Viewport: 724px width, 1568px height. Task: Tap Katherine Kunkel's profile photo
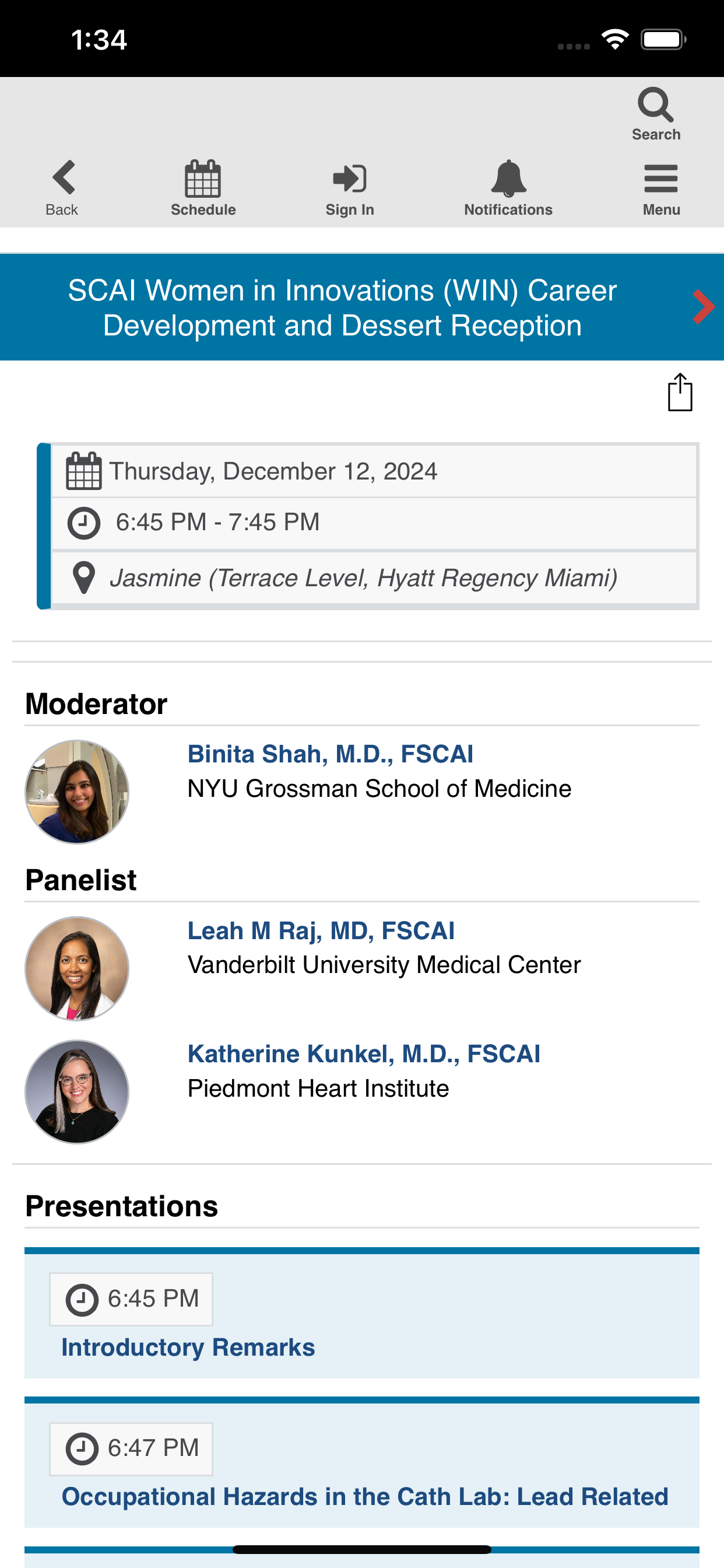point(78,1091)
